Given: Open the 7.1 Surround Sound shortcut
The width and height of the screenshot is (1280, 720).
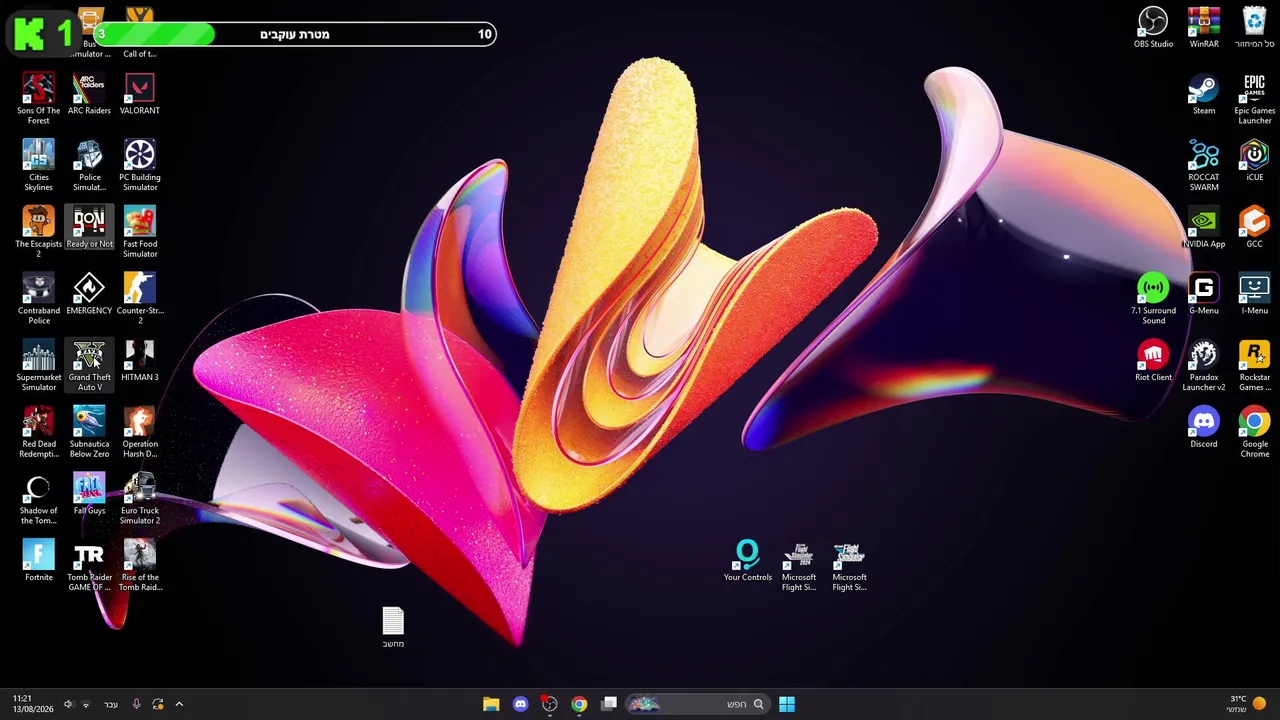Looking at the screenshot, I should [1153, 298].
